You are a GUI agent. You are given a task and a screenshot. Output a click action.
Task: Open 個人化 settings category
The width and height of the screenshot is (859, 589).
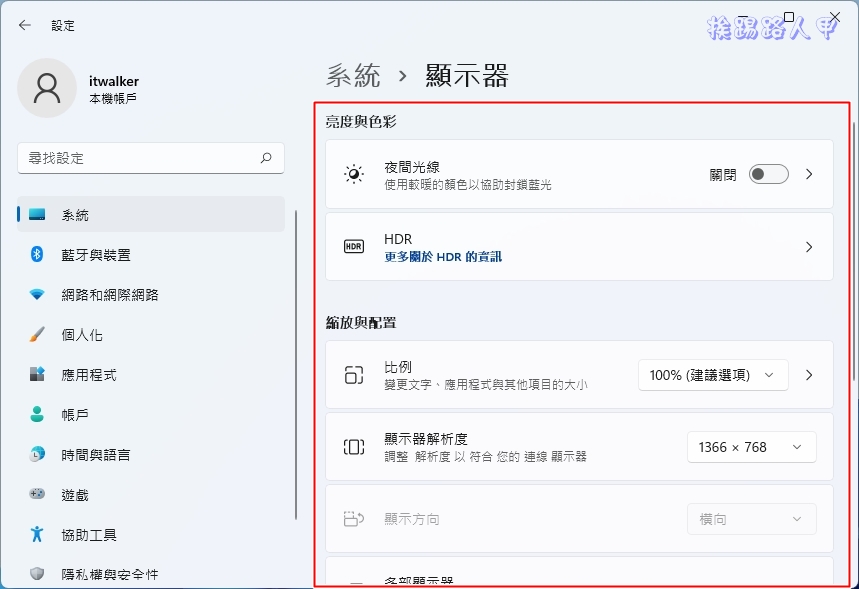[151, 334]
